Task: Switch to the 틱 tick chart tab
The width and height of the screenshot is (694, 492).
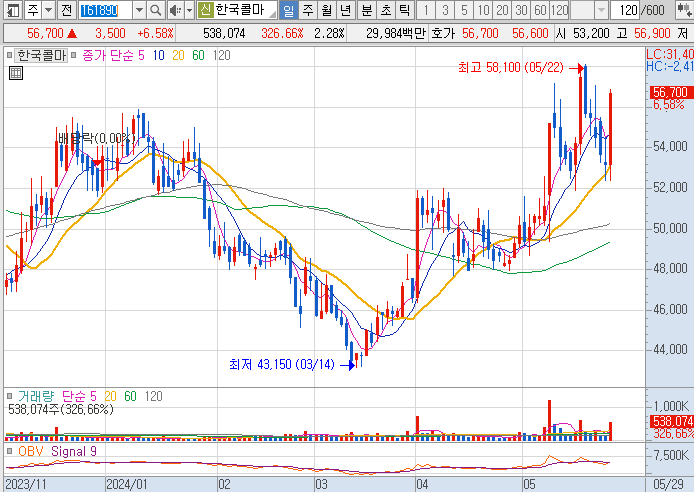Action: click(x=405, y=10)
